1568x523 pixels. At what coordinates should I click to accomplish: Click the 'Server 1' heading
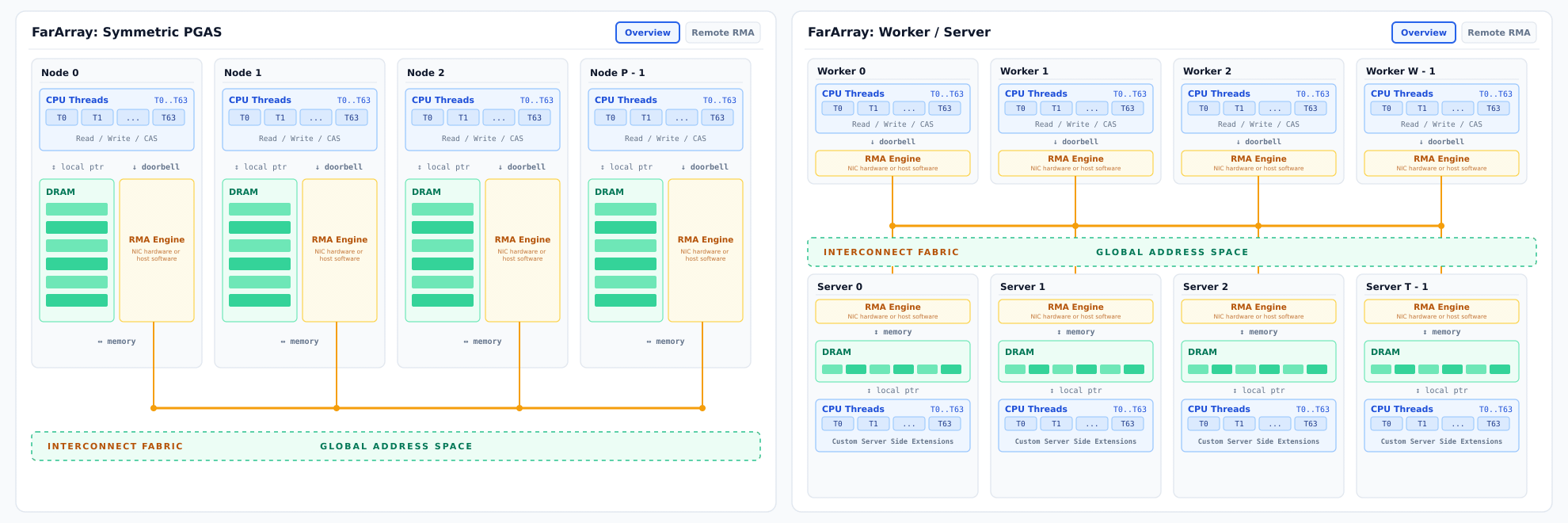1023,287
